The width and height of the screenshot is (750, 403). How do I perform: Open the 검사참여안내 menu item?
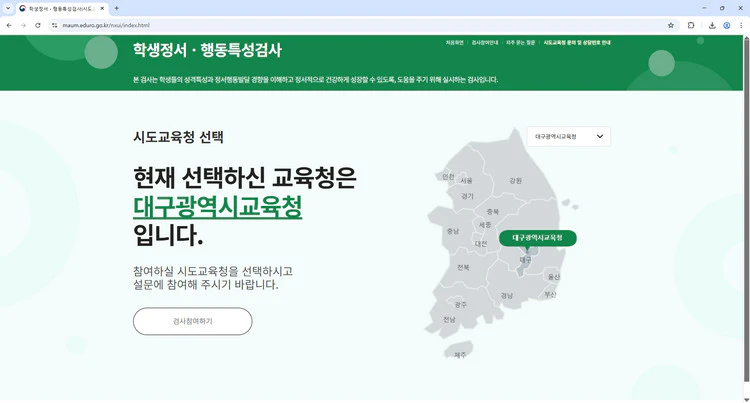coord(484,43)
